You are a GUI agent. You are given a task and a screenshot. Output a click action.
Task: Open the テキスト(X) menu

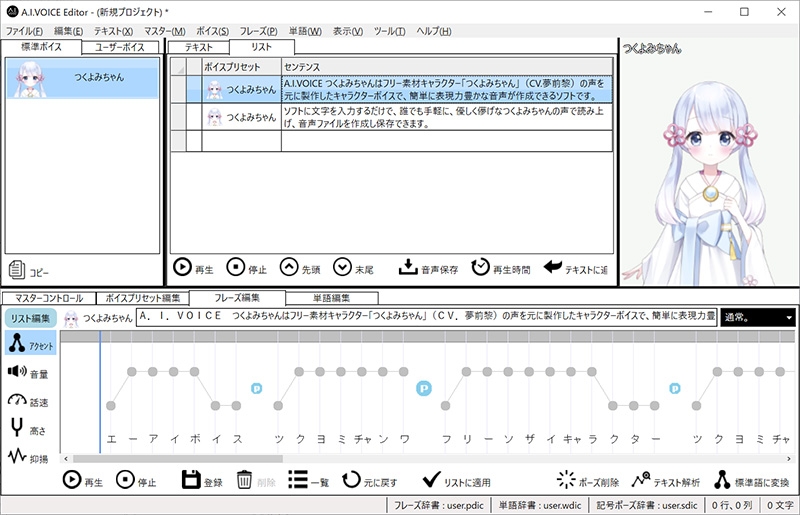113,31
